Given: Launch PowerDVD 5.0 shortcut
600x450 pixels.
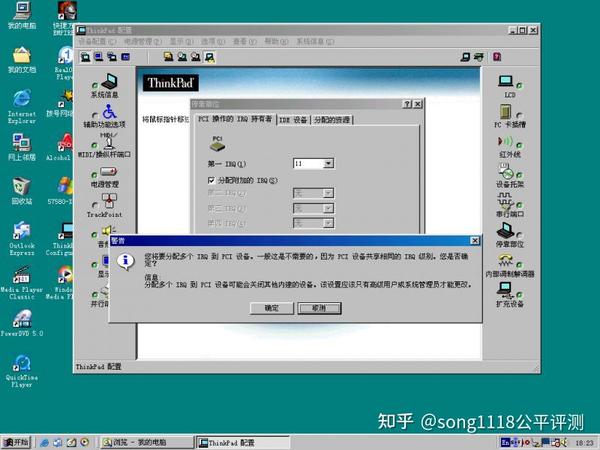Looking at the screenshot, I should 22,319.
